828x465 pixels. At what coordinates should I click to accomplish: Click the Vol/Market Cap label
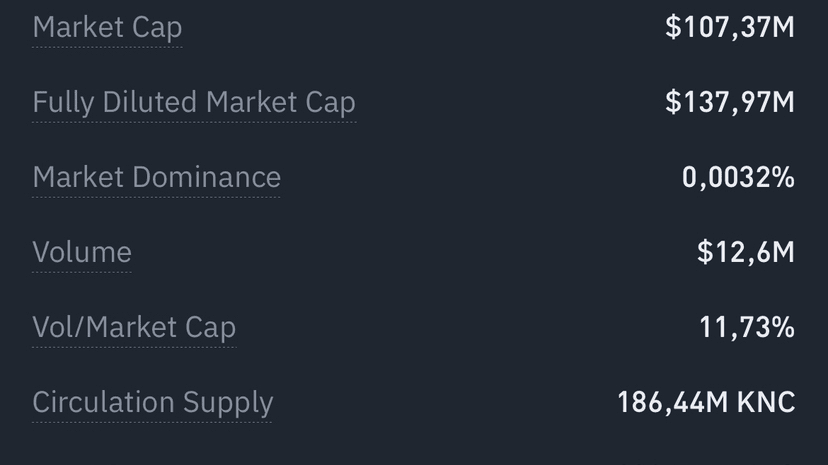(x=134, y=327)
